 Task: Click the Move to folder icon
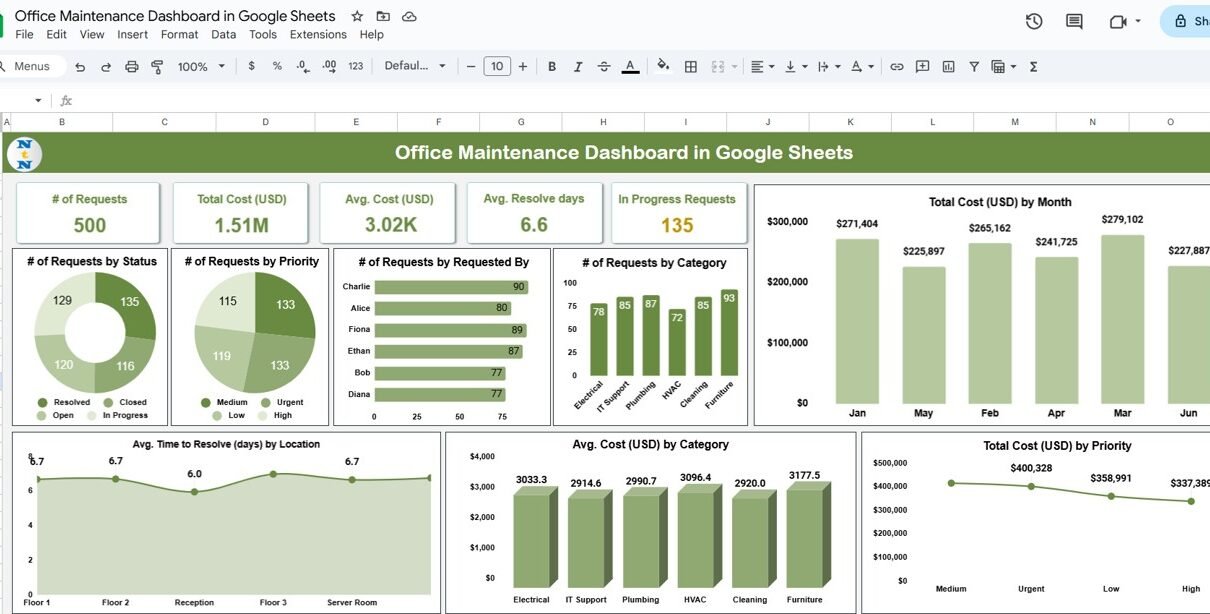(383, 17)
